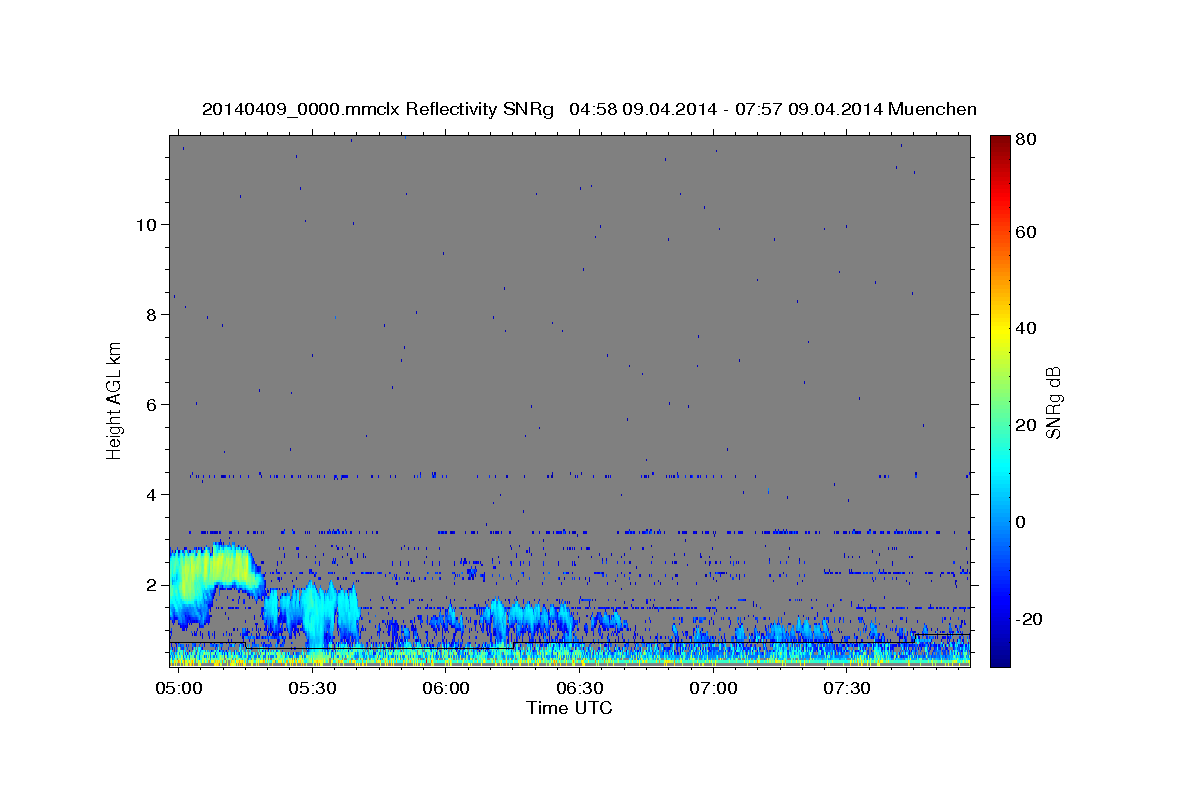Screen dimensions: 1200x800
Task: Click the plot title text starting 20140409_0000.mmclx
Action: tap(589, 109)
